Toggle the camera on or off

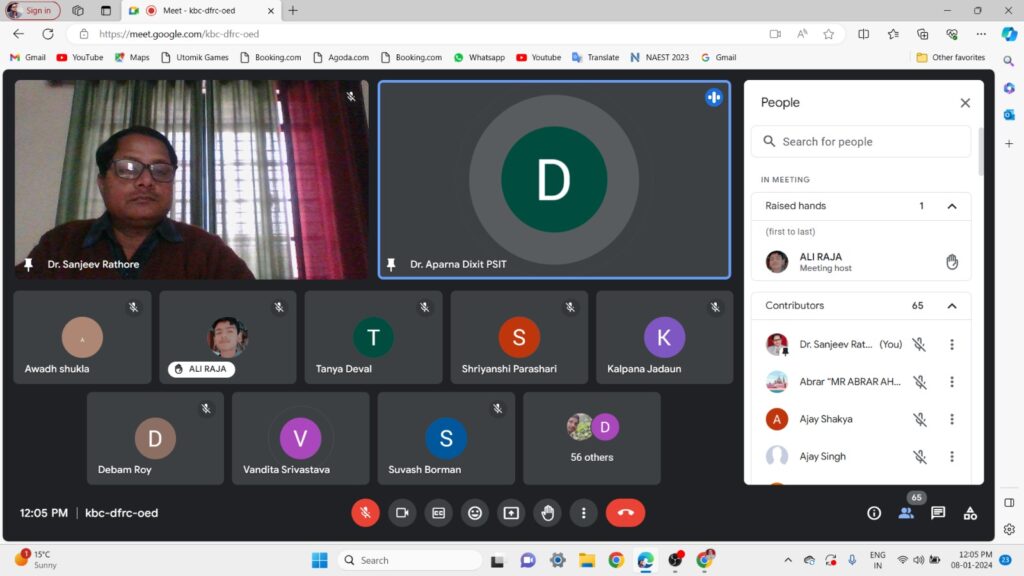(x=402, y=513)
